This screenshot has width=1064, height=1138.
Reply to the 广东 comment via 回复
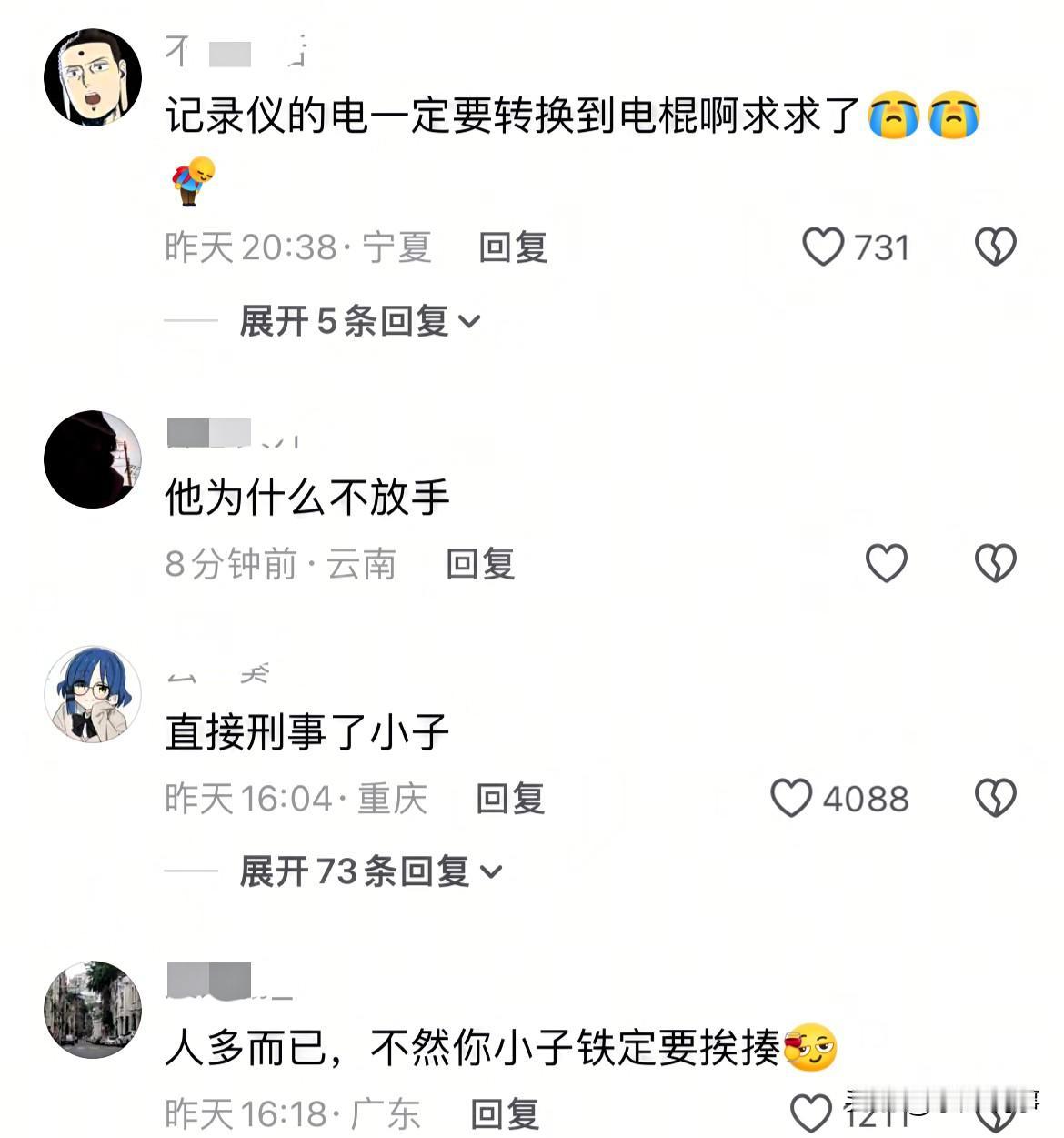505,1114
